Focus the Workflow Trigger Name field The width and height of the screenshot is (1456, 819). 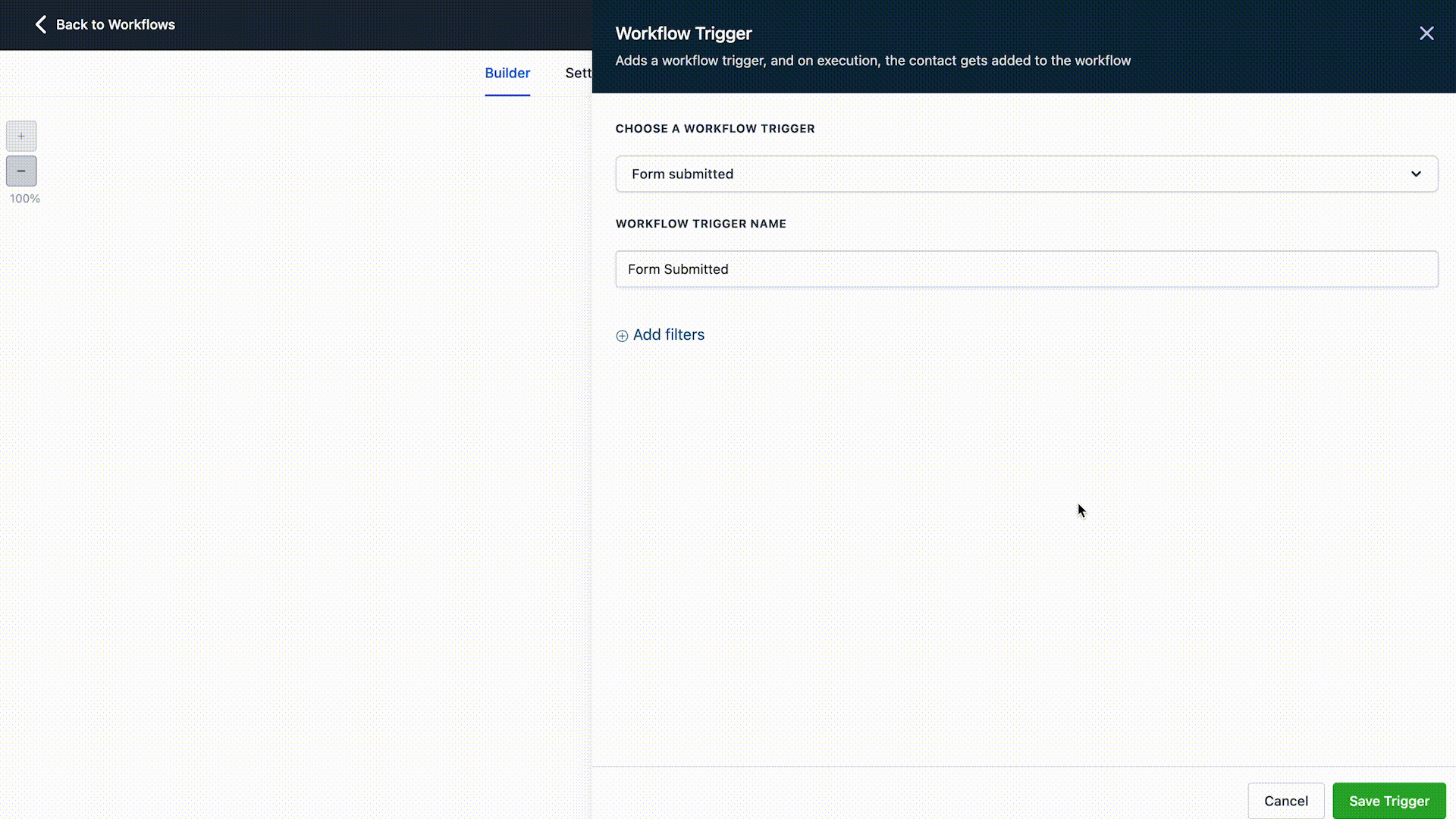(1026, 269)
